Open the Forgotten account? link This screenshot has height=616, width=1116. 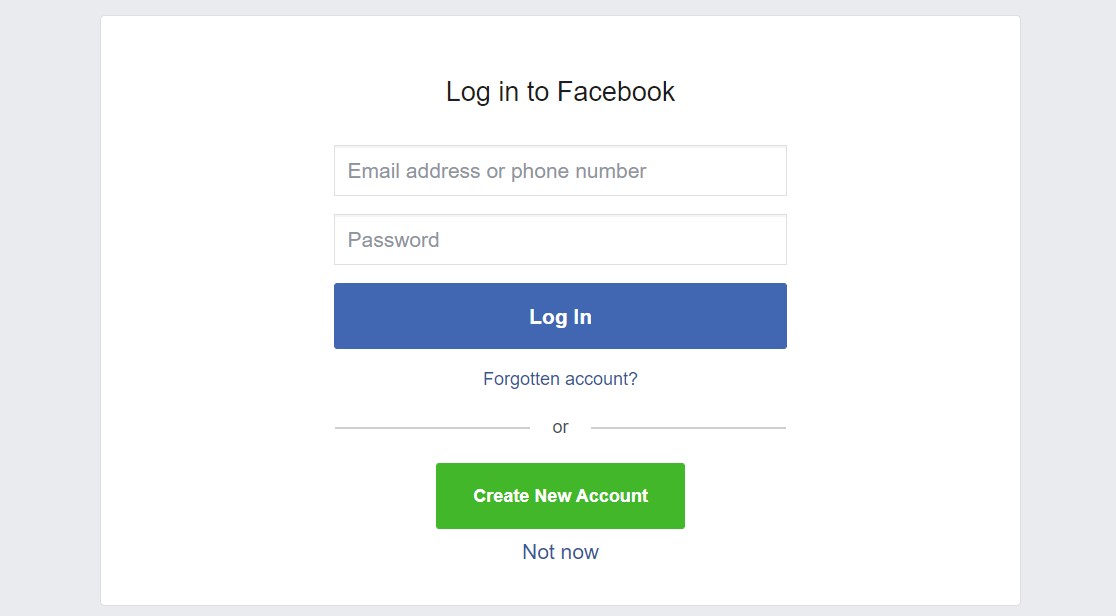pyautogui.click(x=560, y=379)
